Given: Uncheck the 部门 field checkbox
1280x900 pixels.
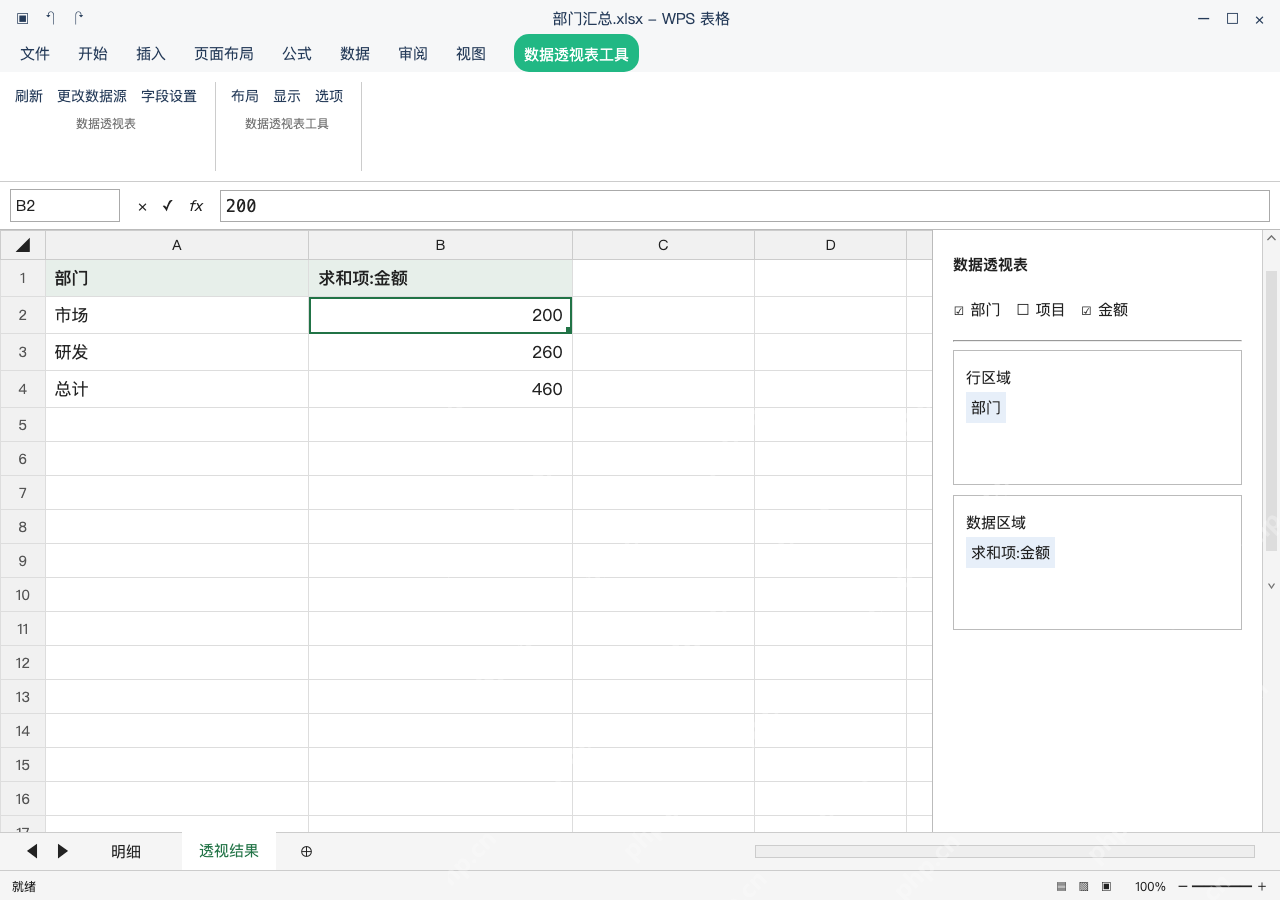Looking at the screenshot, I should point(959,311).
